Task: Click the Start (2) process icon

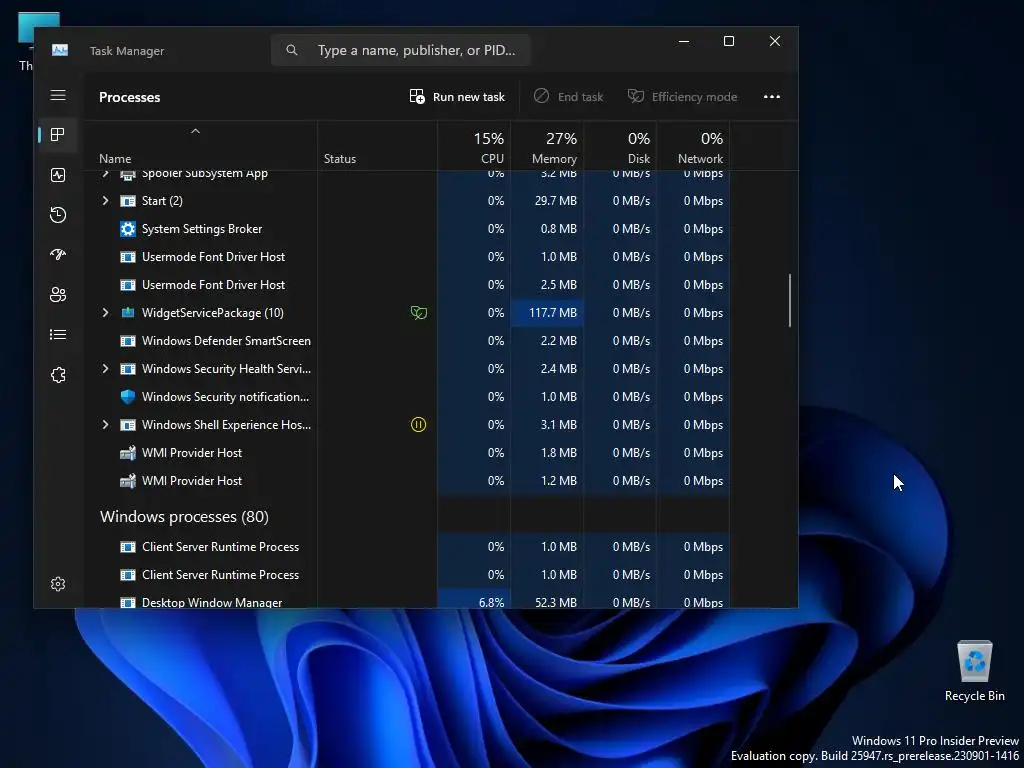Action: coord(128,200)
